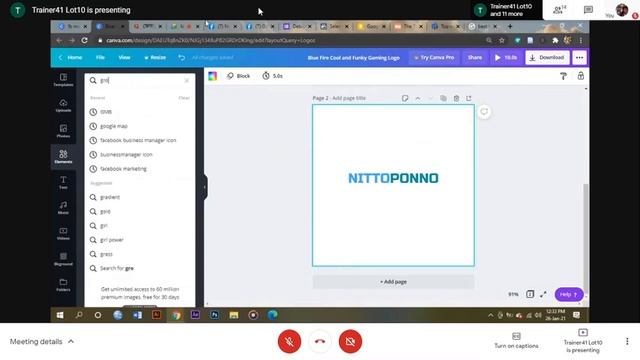Viewport: 640px width, 360px height.
Task: Open the Folders panel in Canva sidebar
Action: coord(63,285)
